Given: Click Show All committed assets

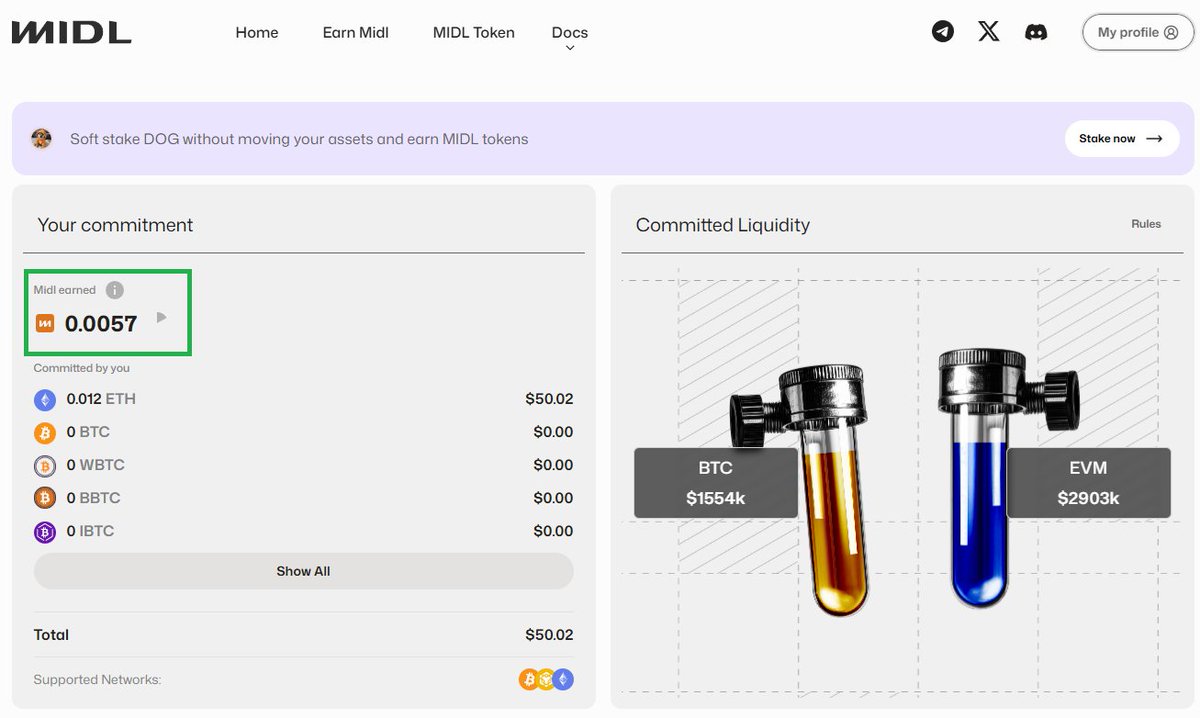Looking at the screenshot, I should click(x=303, y=571).
